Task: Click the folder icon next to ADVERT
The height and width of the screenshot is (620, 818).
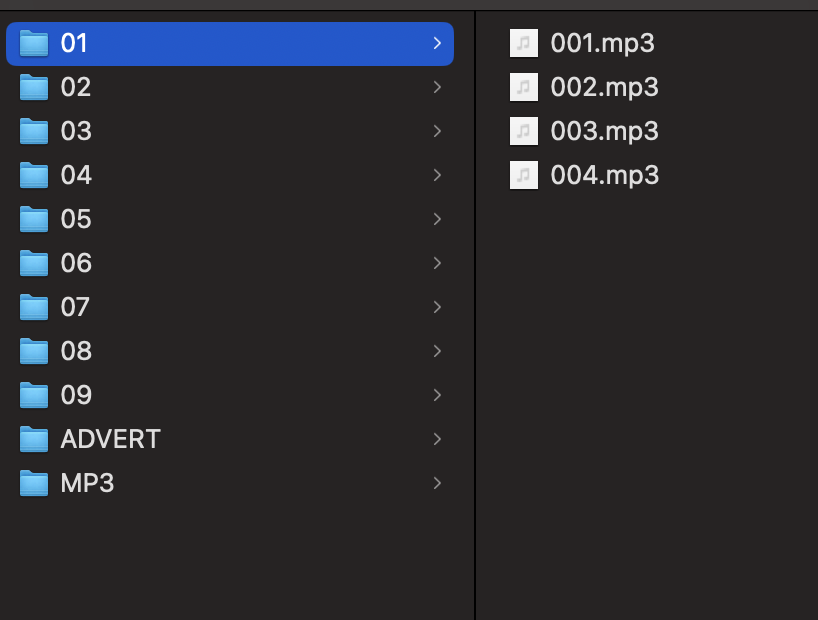Action: click(35, 440)
